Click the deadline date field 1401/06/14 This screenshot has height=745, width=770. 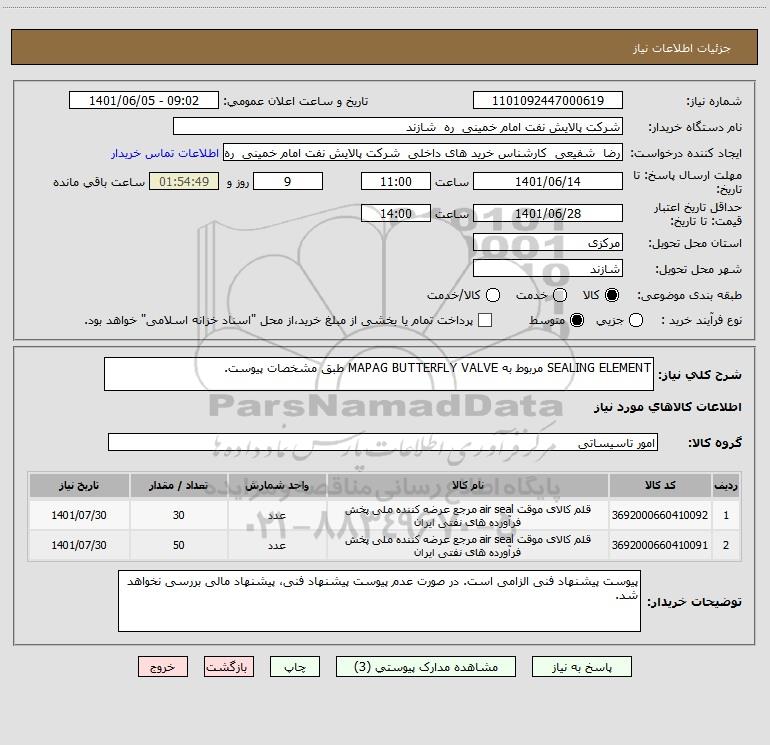click(x=548, y=181)
